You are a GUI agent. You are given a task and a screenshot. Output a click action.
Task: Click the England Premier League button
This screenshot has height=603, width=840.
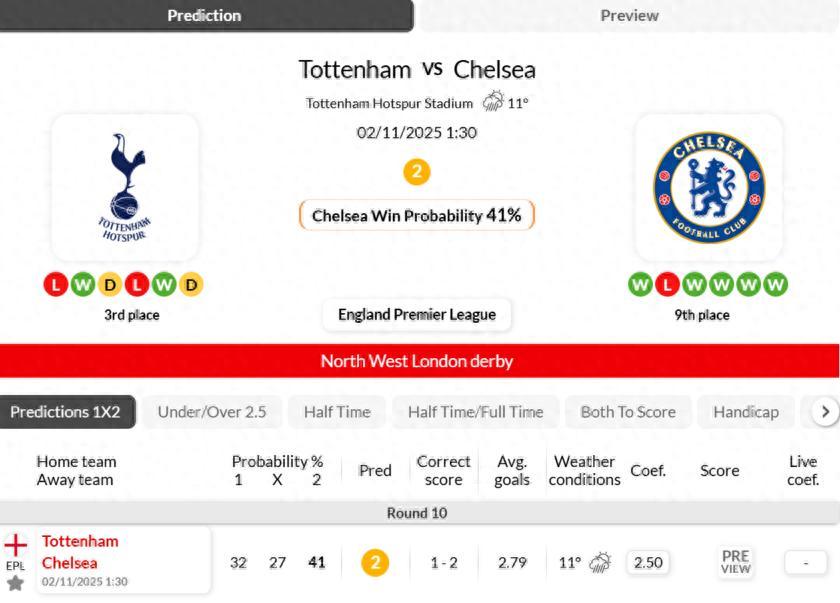pyautogui.click(x=417, y=315)
